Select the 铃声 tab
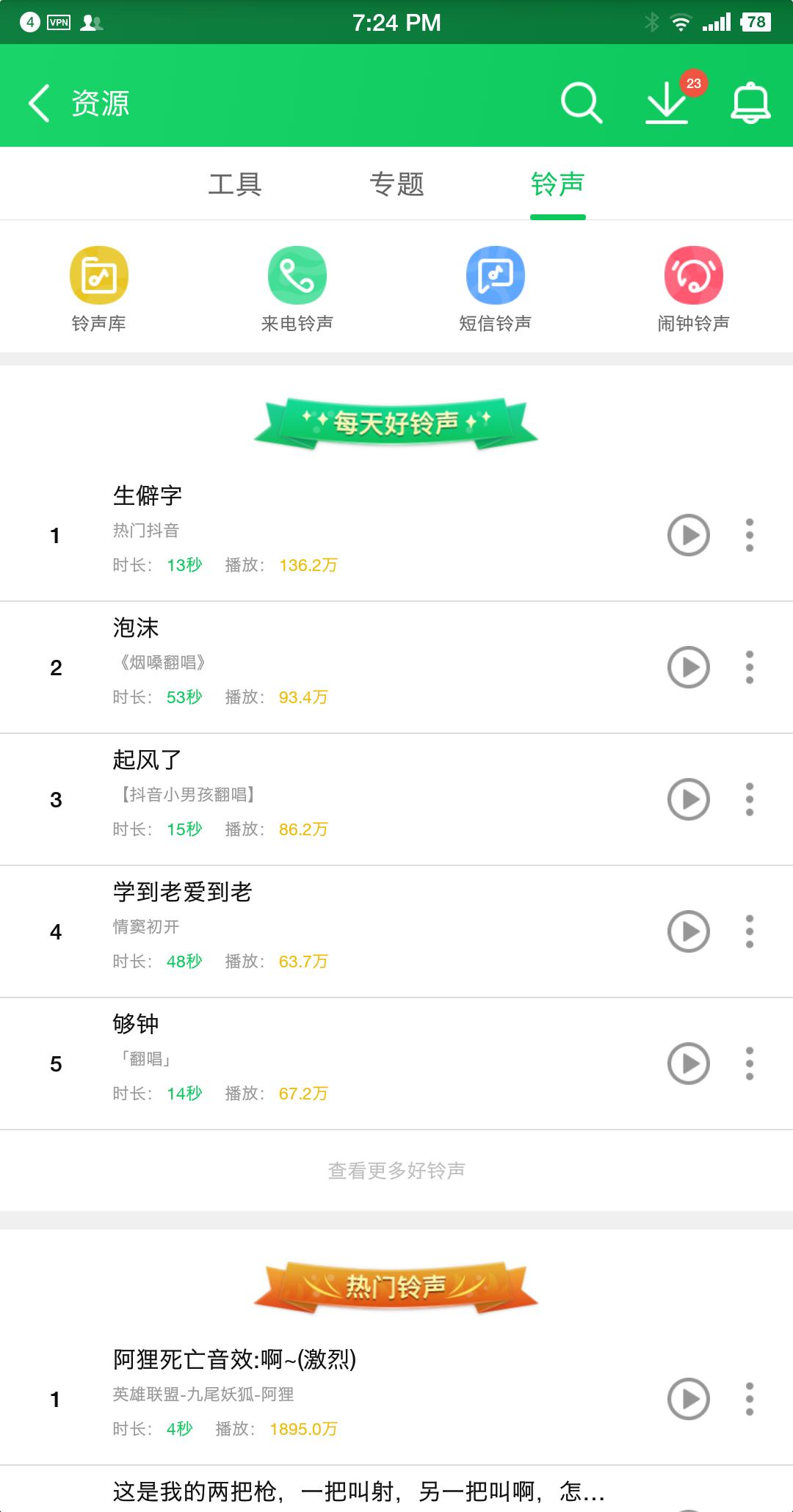Viewport: 793px width, 1512px height. [x=558, y=183]
